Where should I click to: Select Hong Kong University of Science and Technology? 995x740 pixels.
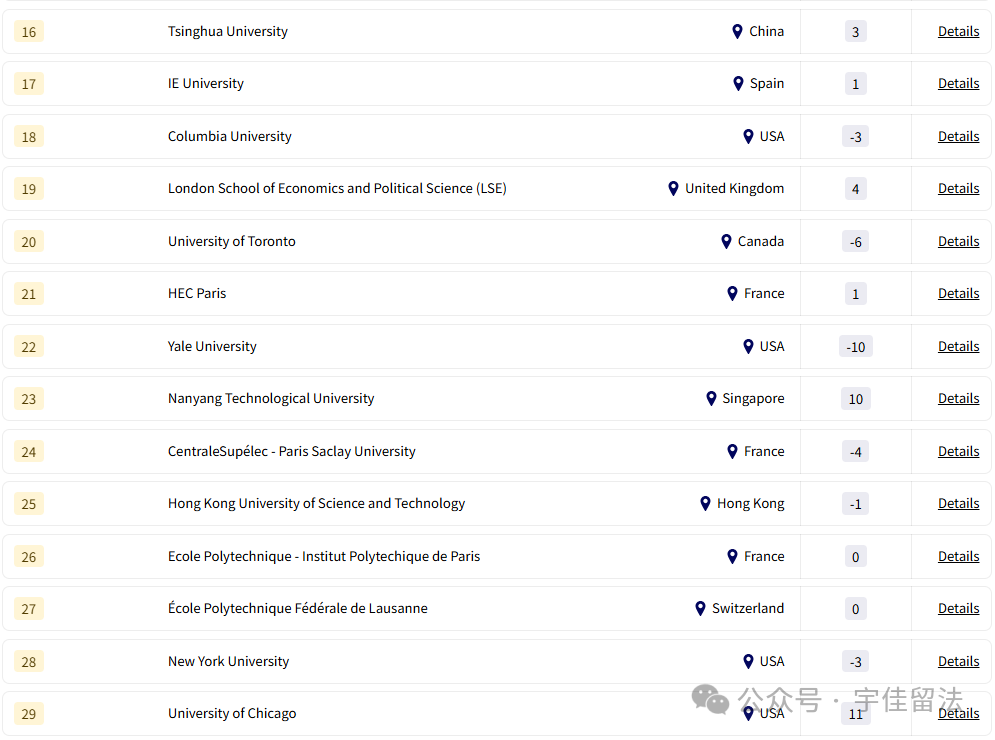coord(317,503)
